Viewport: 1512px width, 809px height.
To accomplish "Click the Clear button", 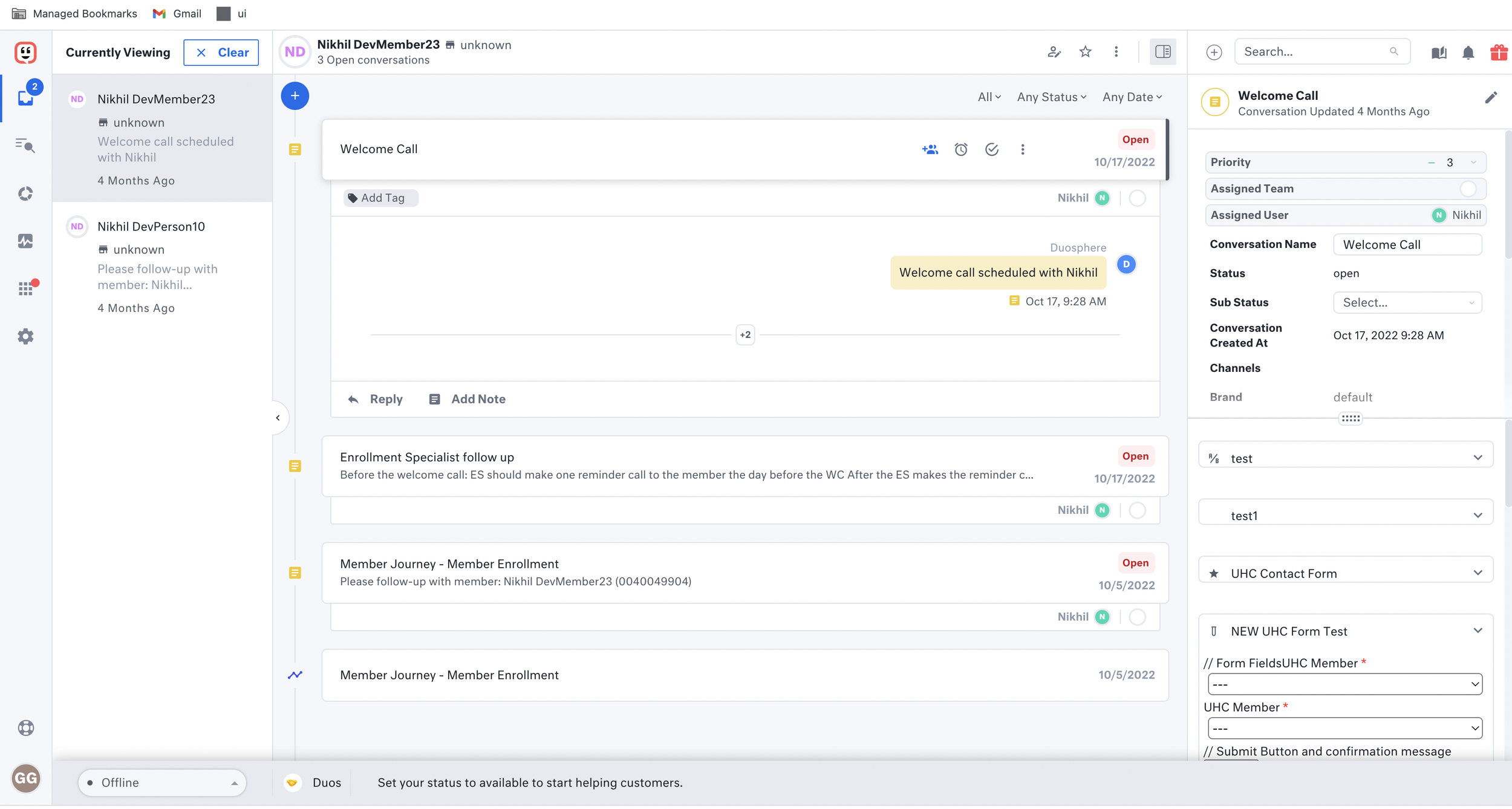I will (x=221, y=53).
